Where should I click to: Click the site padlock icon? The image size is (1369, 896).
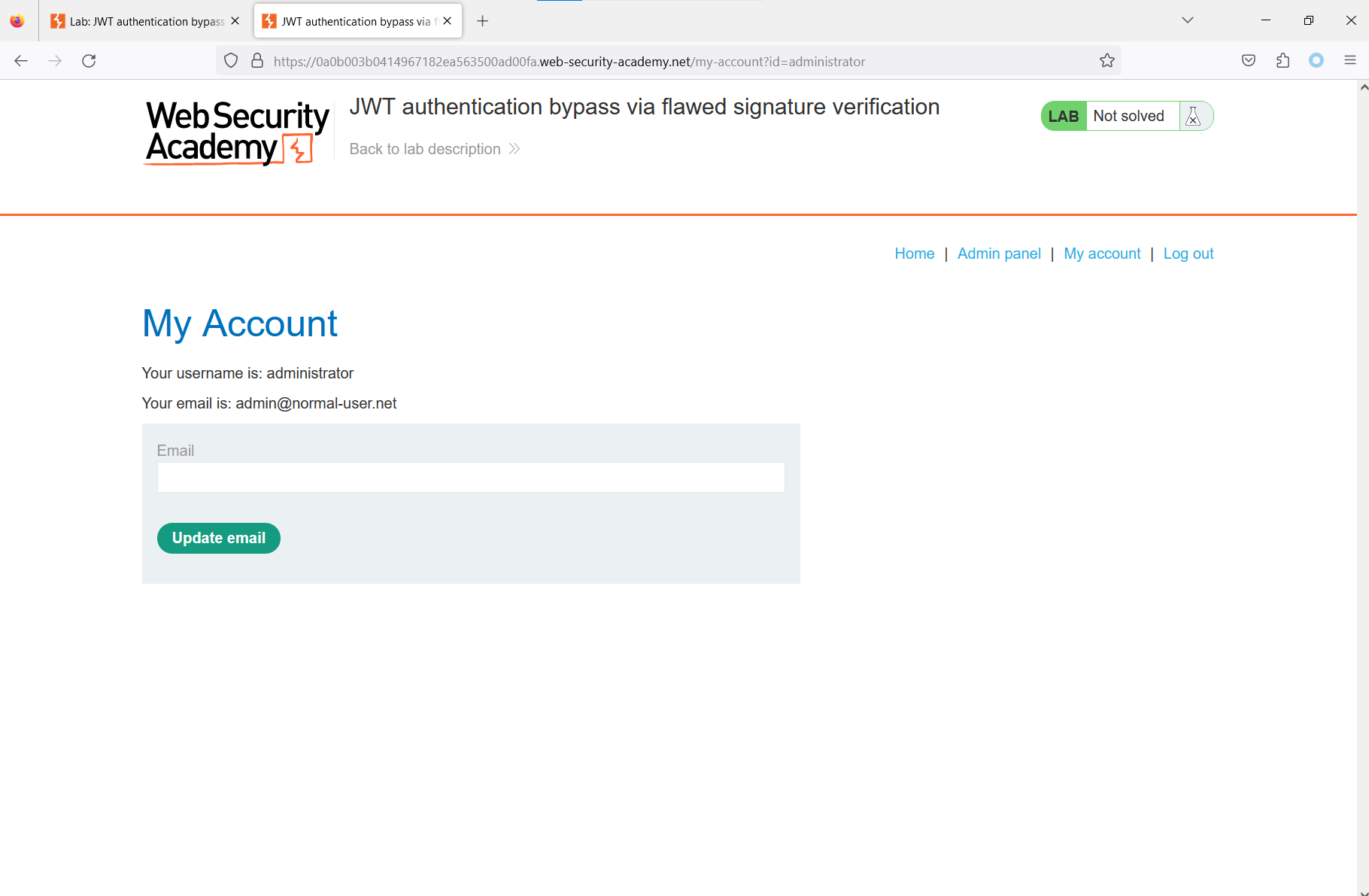(x=257, y=61)
